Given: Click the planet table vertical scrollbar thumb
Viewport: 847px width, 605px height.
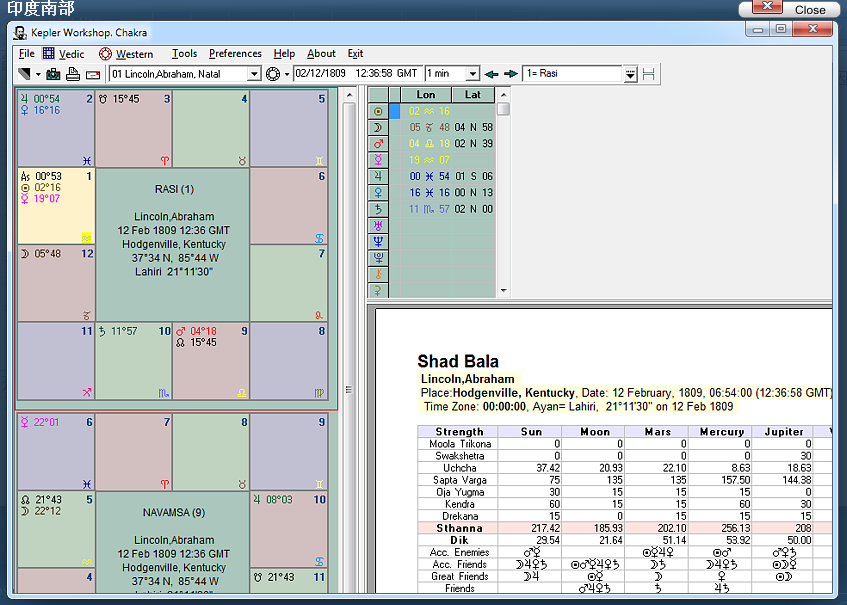Looking at the screenshot, I should [504, 109].
